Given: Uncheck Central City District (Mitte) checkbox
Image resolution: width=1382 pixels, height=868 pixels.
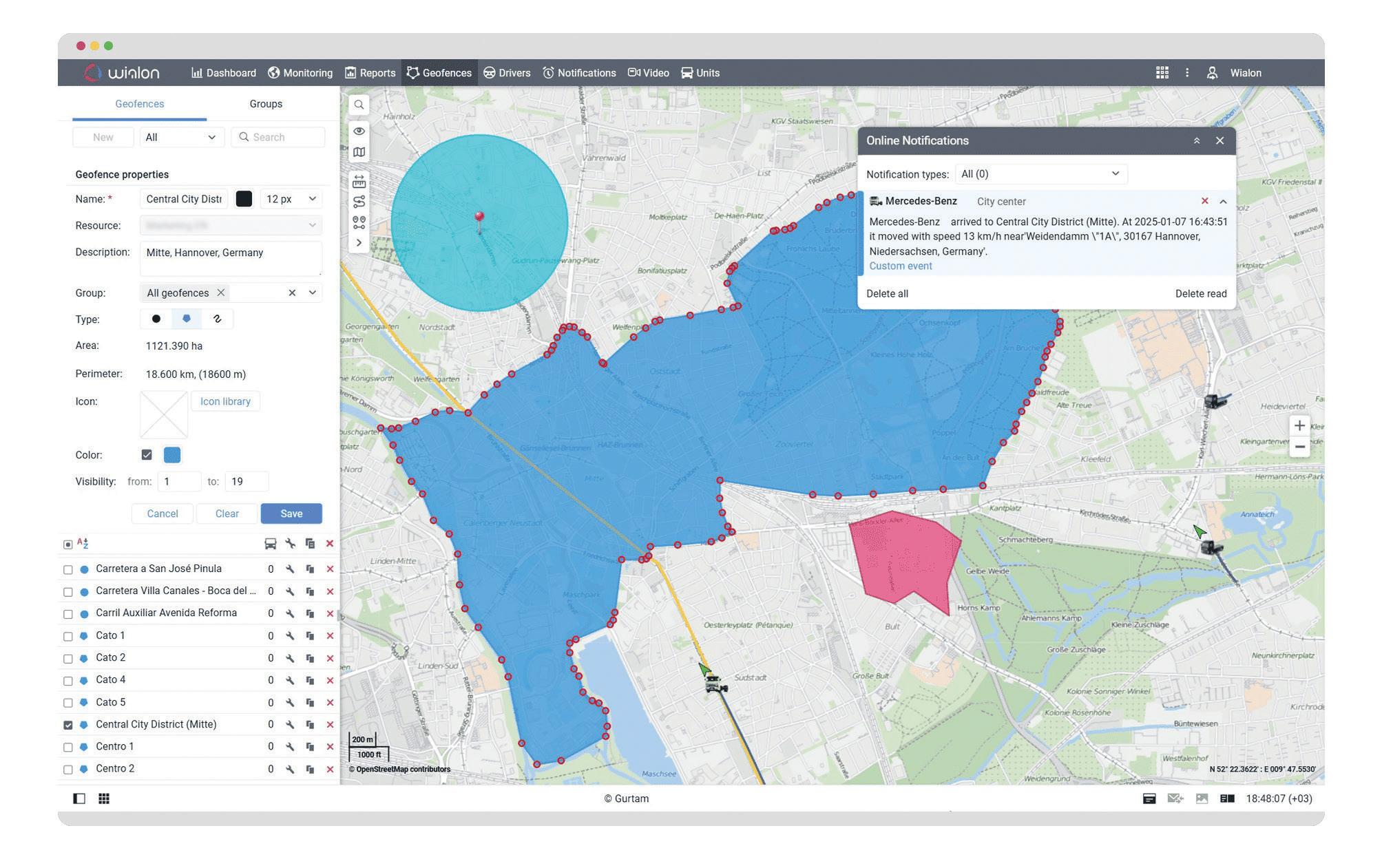Looking at the screenshot, I should [x=68, y=726].
